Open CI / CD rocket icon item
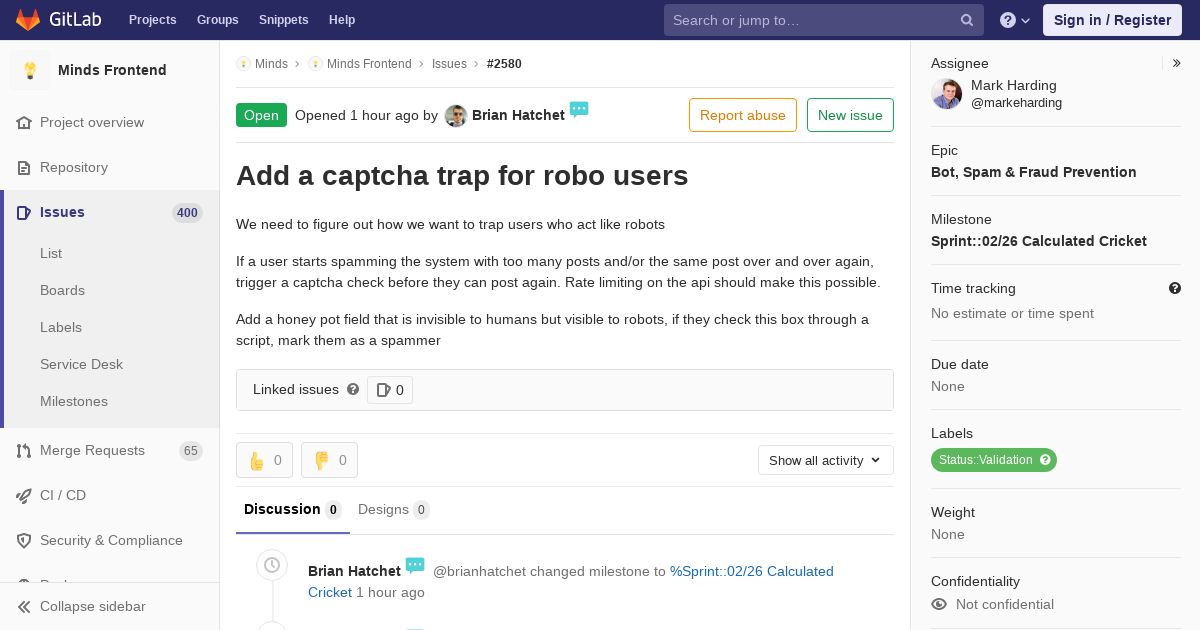 110,495
